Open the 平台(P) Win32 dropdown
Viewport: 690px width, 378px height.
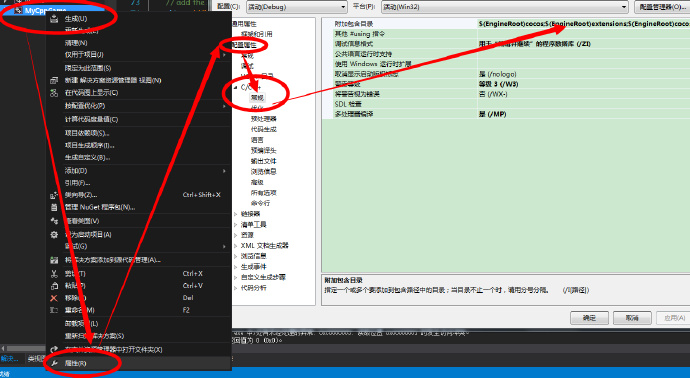pos(505,7)
